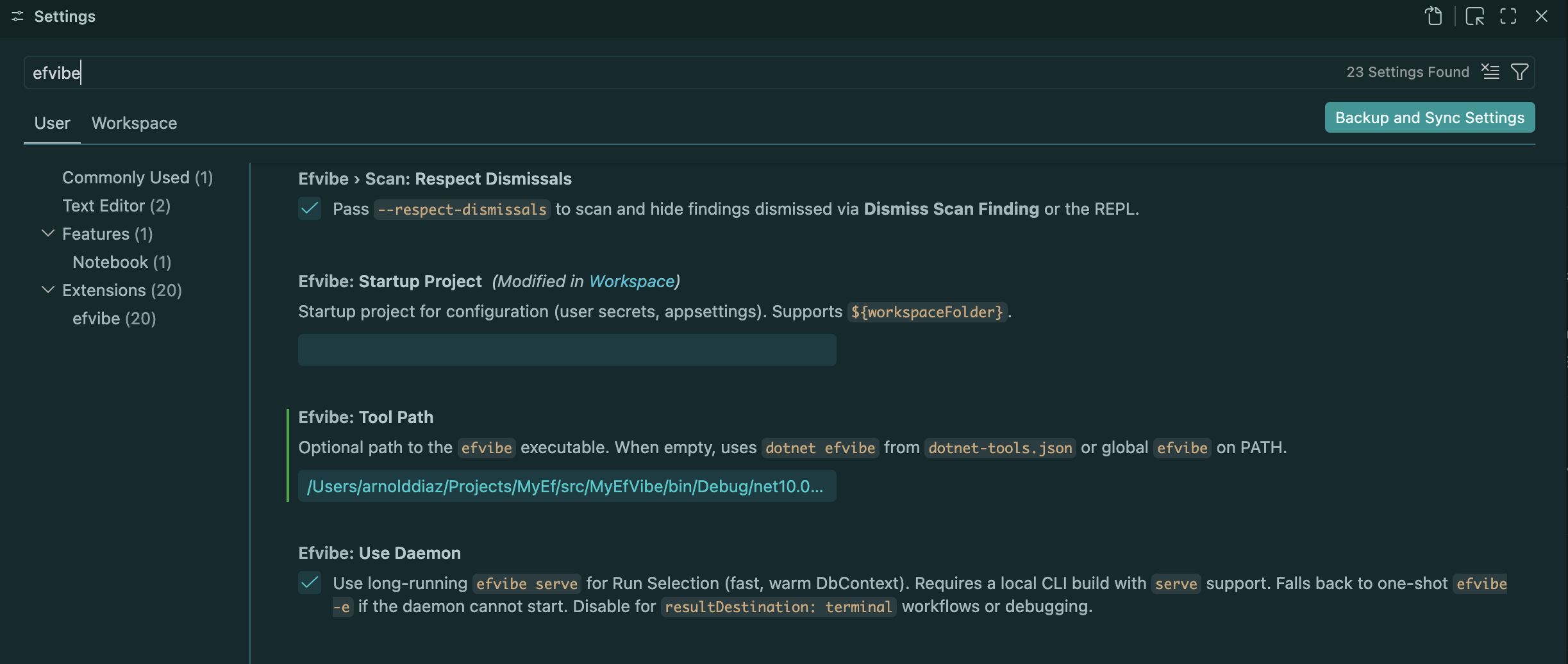Screen dimensions: 1568x664
Task: Open the filter settings funnel icon
Action: pyautogui.click(x=1519, y=72)
